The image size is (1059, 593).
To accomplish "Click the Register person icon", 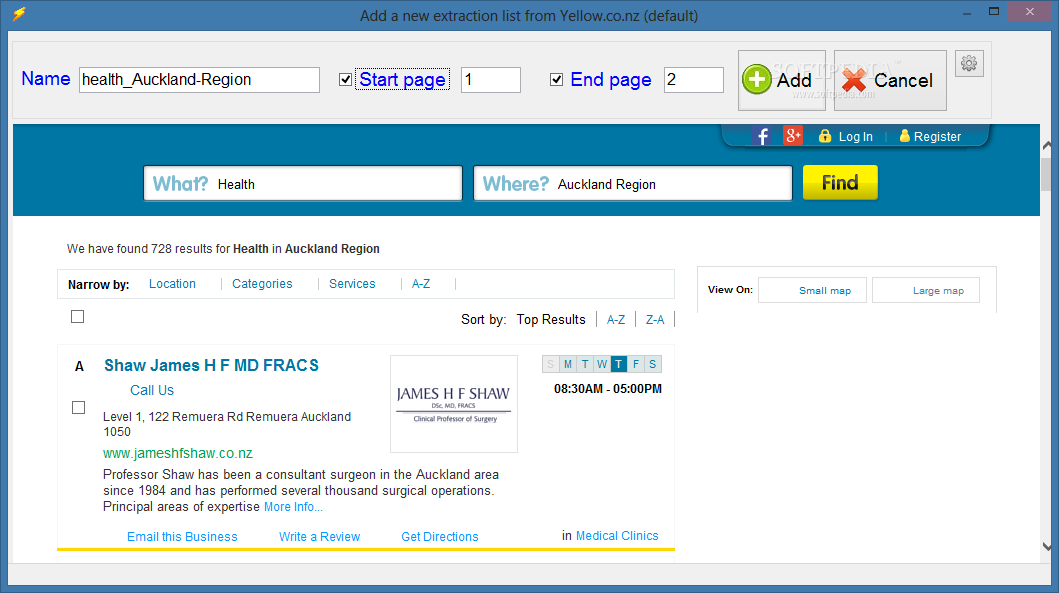I will pyautogui.click(x=904, y=136).
